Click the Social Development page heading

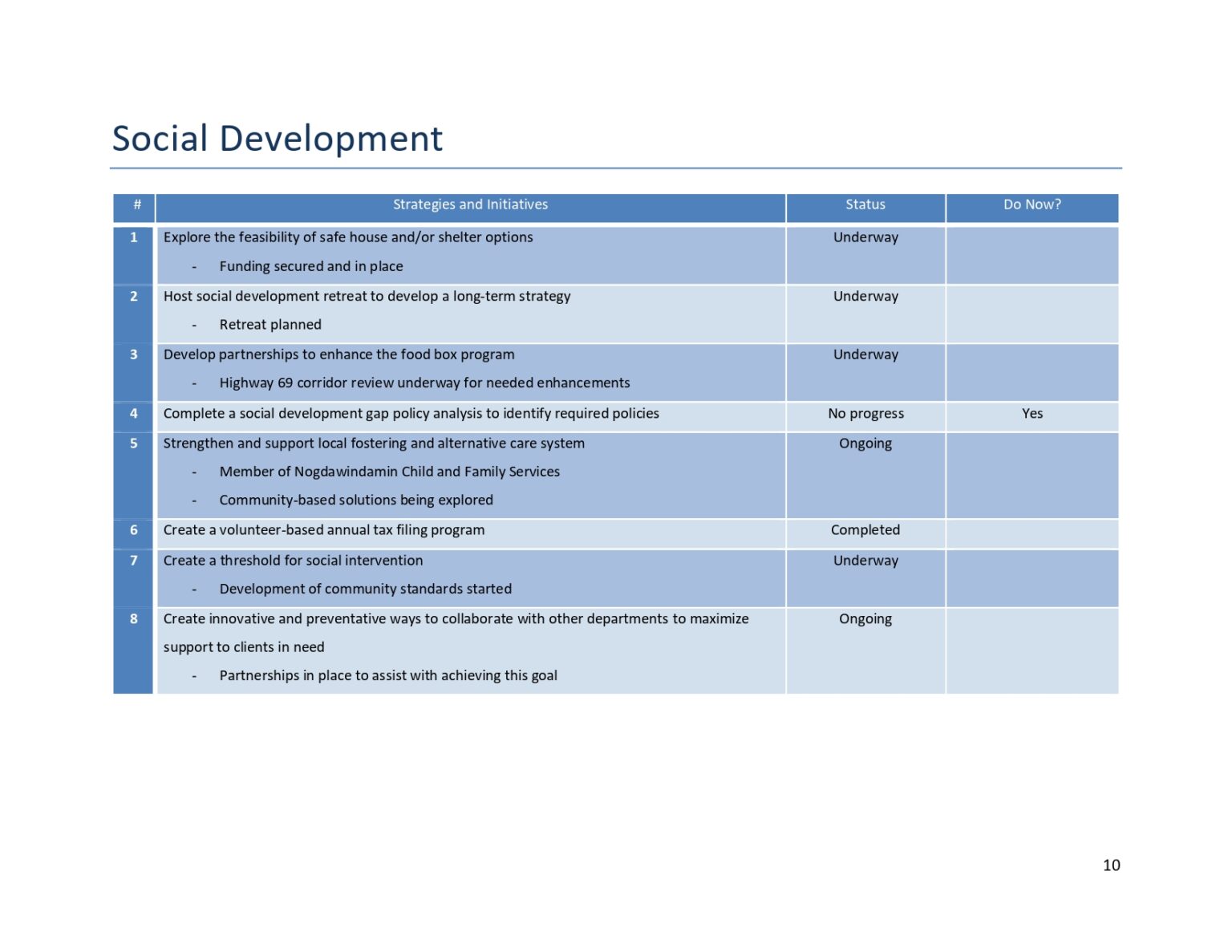tap(278, 139)
